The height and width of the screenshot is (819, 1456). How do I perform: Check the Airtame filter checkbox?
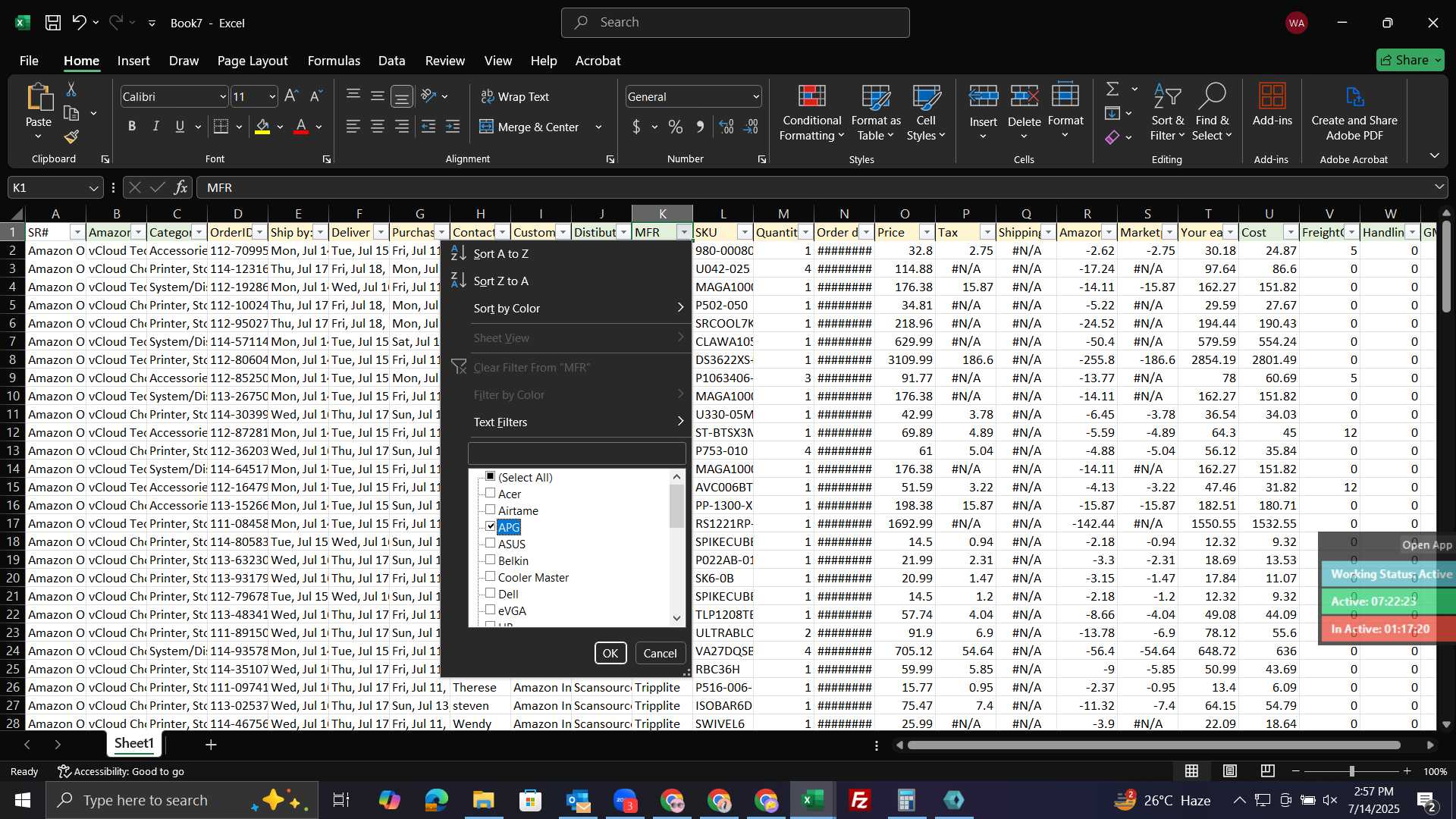click(x=491, y=510)
